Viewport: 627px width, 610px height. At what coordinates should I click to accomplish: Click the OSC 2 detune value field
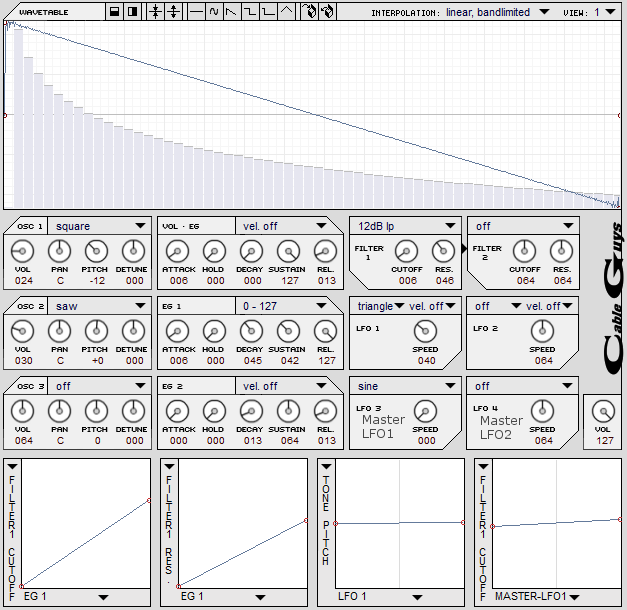point(131,361)
